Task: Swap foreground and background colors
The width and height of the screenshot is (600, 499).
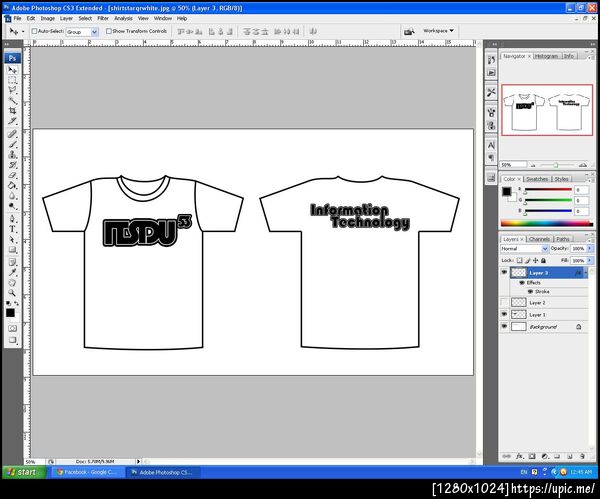Action: [16, 303]
